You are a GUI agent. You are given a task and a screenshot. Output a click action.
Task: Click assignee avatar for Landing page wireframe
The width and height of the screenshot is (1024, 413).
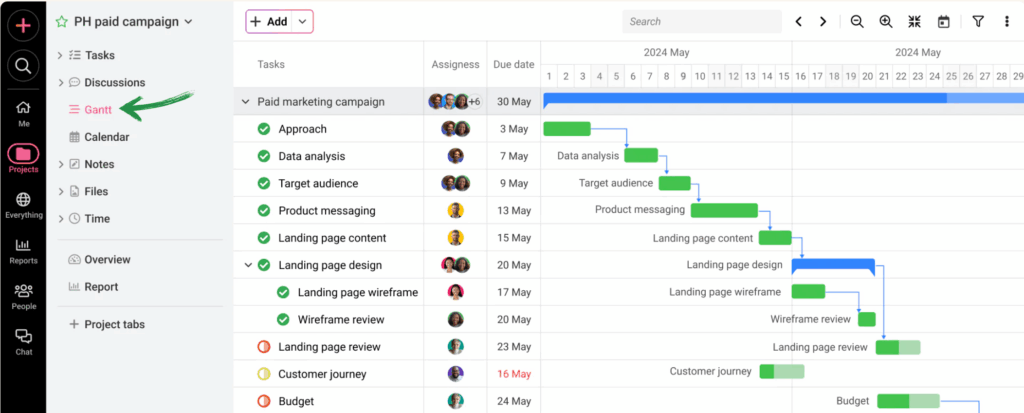(455, 292)
